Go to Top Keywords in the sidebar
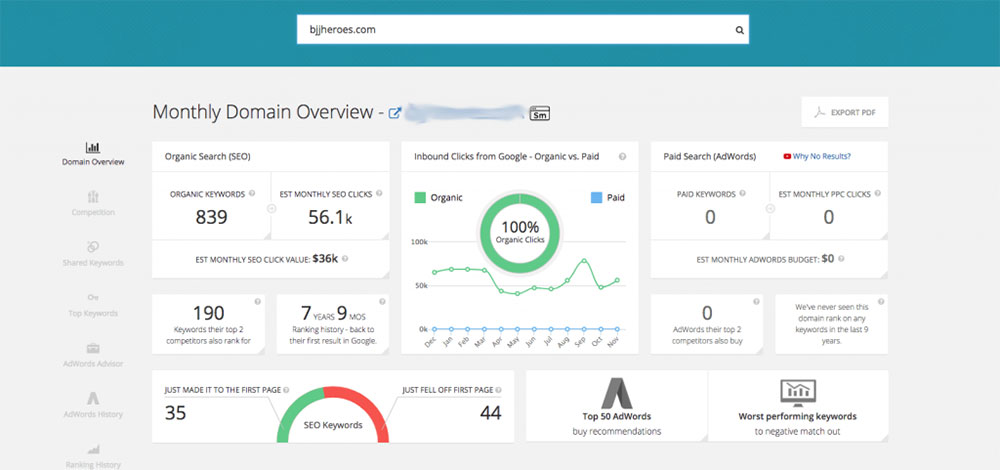Image resolution: width=1000 pixels, height=470 pixels. coord(93,305)
